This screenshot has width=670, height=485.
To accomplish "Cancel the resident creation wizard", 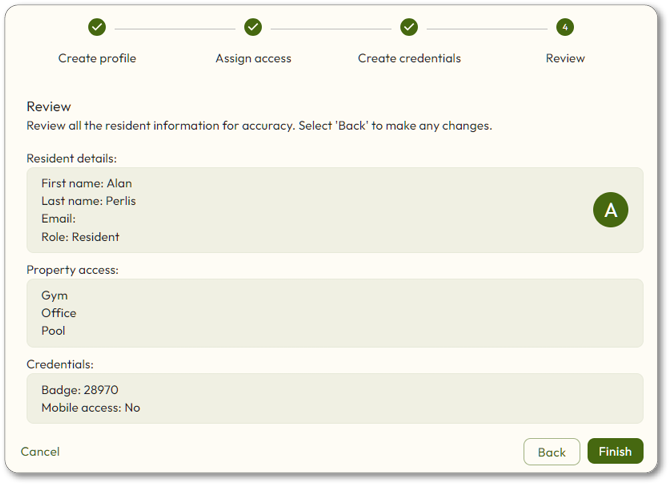I will click(40, 452).
